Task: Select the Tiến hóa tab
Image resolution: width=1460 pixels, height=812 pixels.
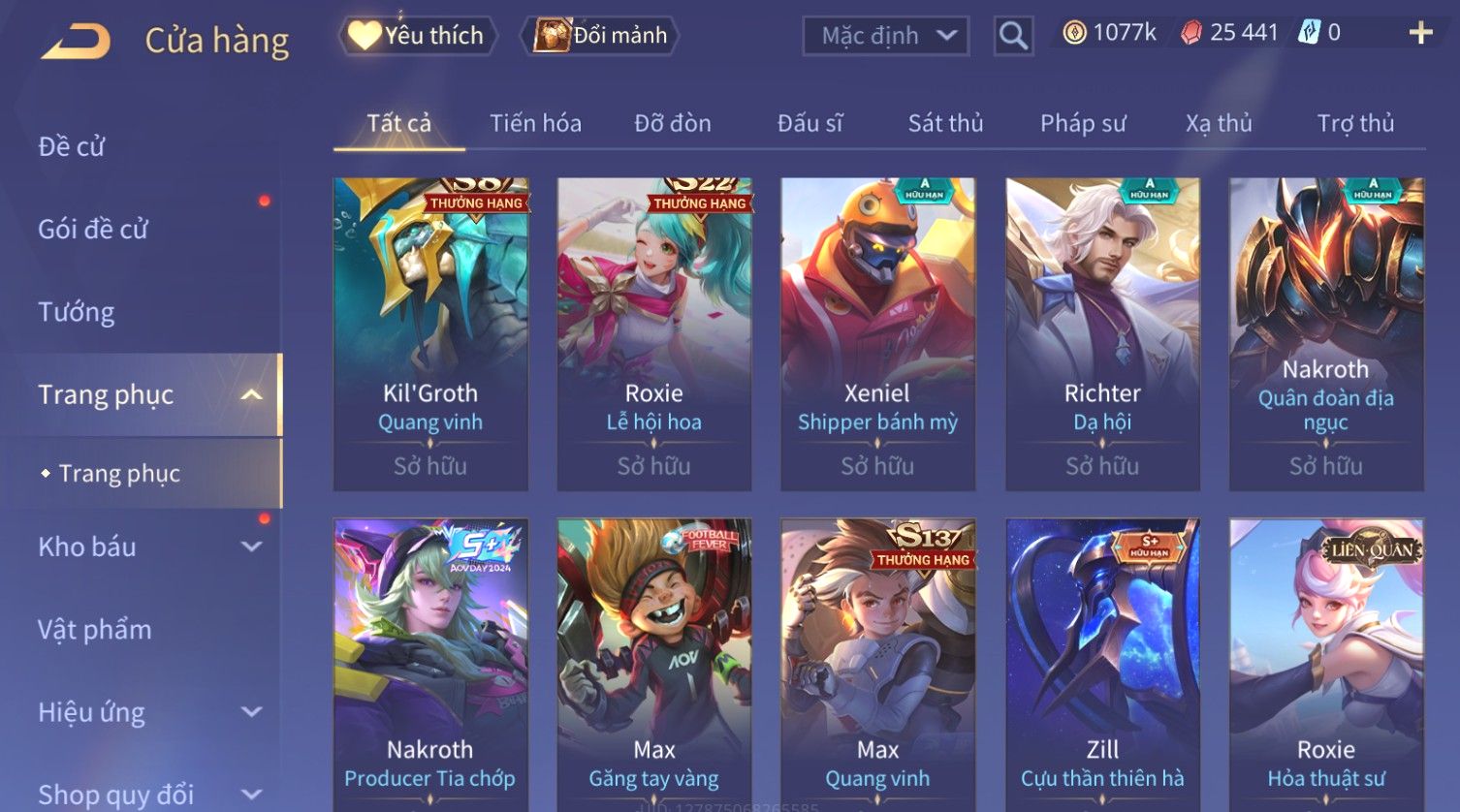Action: click(535, 123)
